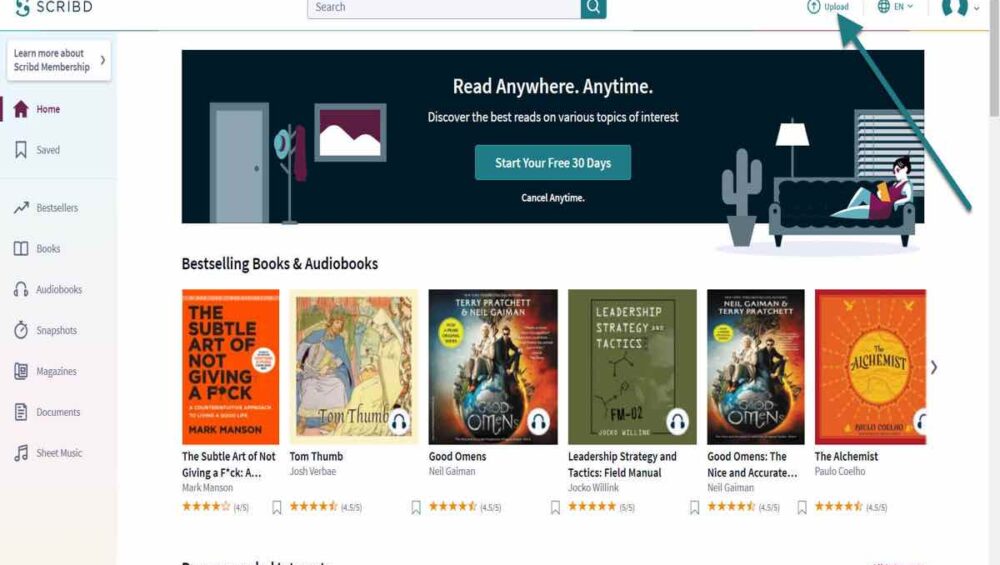Bookmark Good Omens: The Nice and Accurate

pos(802,508)
